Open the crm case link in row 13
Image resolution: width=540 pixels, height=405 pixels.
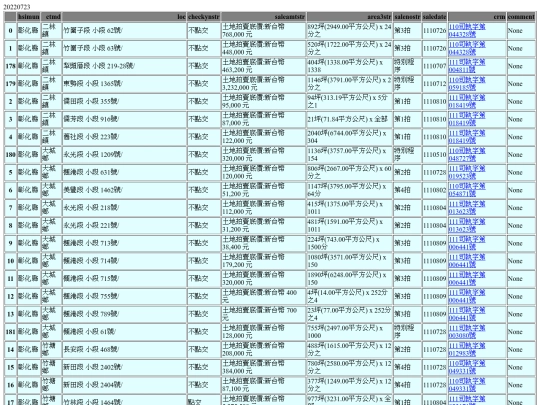point(467,314)
